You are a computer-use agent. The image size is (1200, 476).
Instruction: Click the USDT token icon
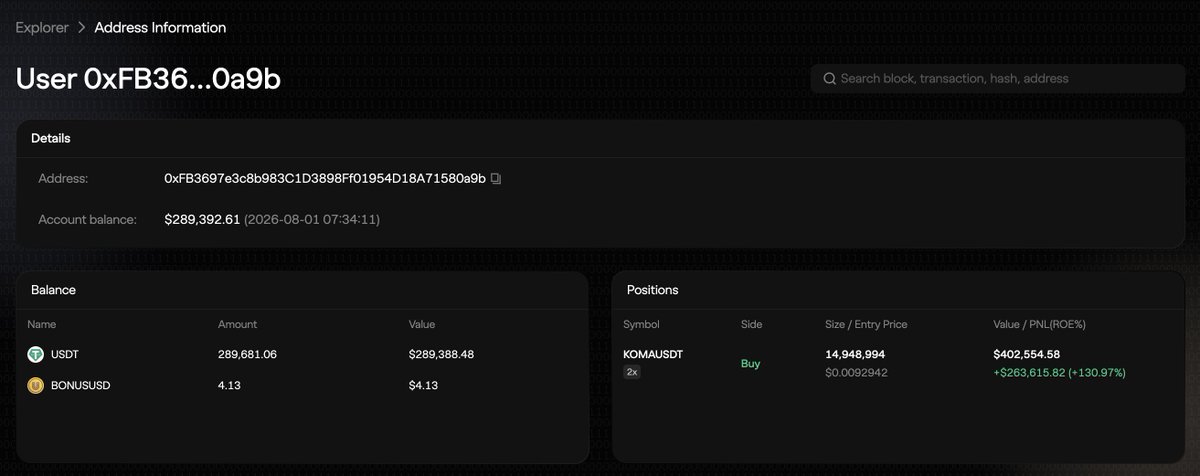click(x=36, y=354)
